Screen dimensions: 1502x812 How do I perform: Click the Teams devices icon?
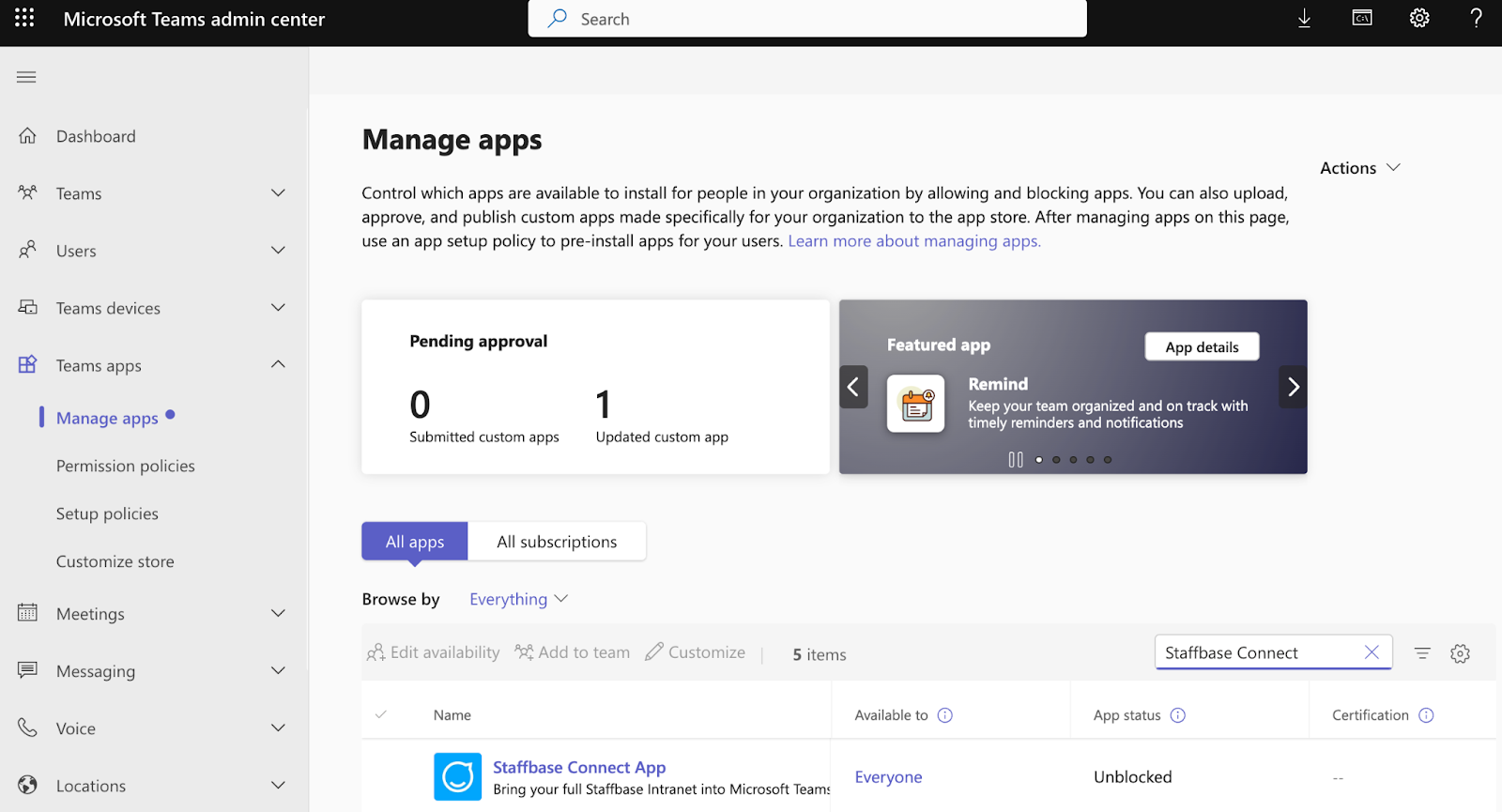27,307
